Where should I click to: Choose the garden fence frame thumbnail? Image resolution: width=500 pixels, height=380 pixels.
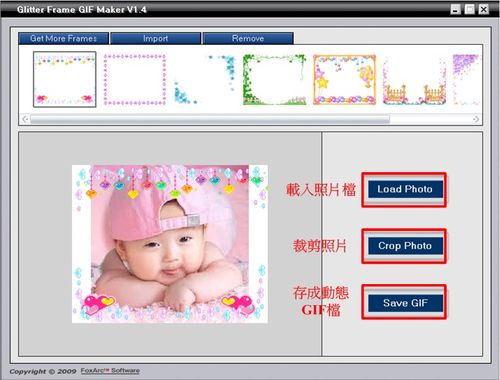click(x=414, y=80)
